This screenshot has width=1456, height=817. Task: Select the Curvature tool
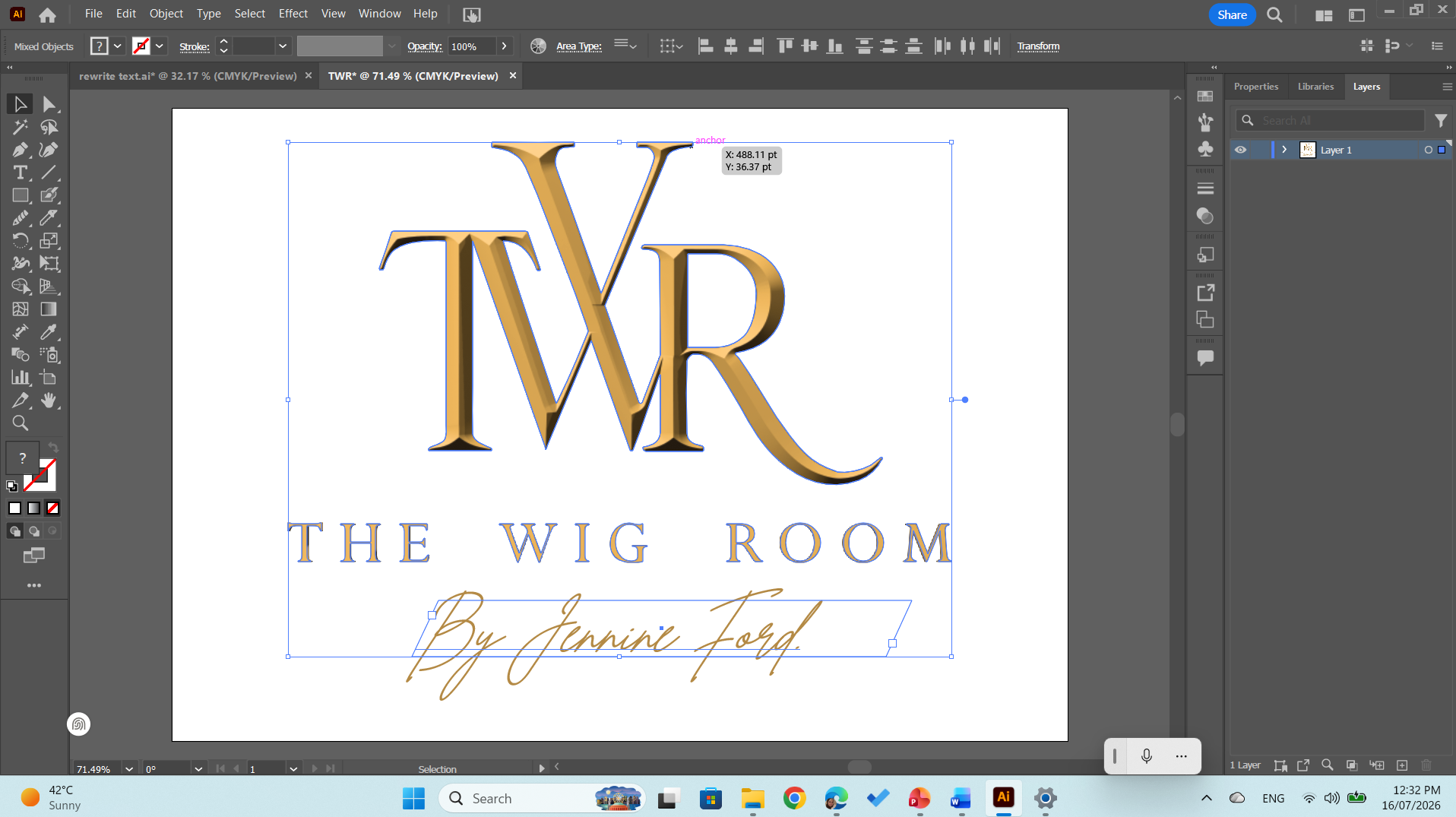[x=49, y=150]
